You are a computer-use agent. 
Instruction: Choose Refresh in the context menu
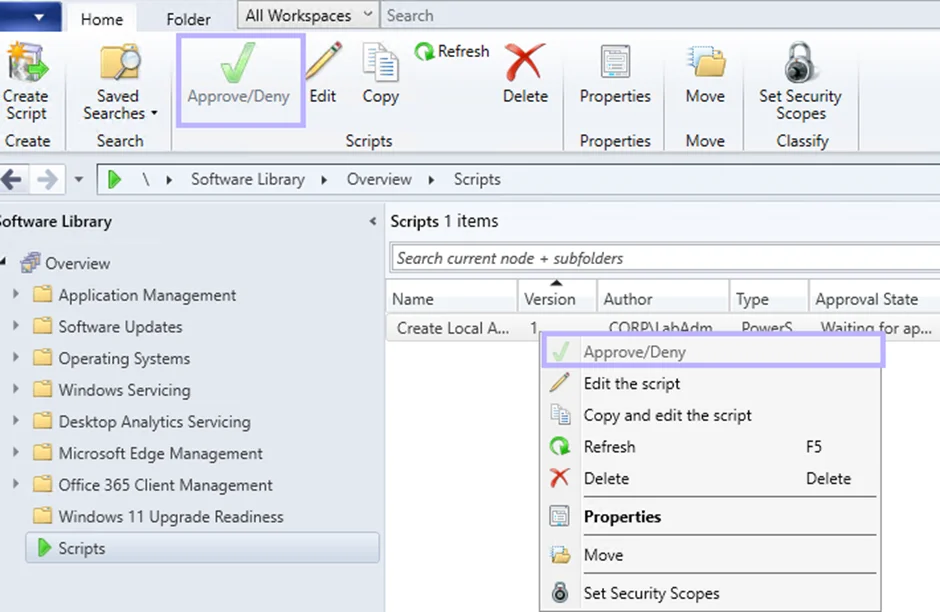[711, 447]
